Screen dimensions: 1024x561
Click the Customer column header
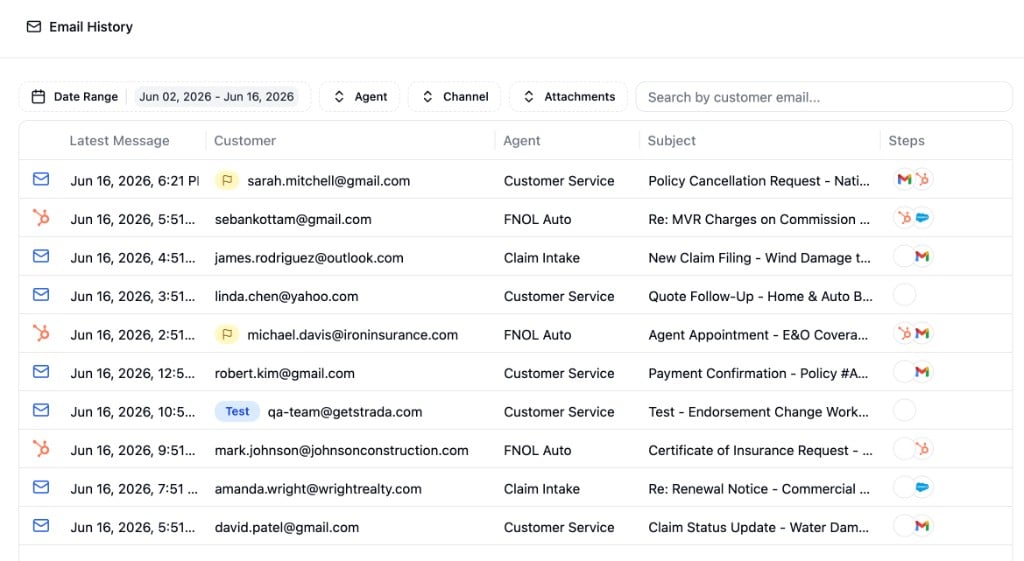pyautogui.click(x=245, y=140)
